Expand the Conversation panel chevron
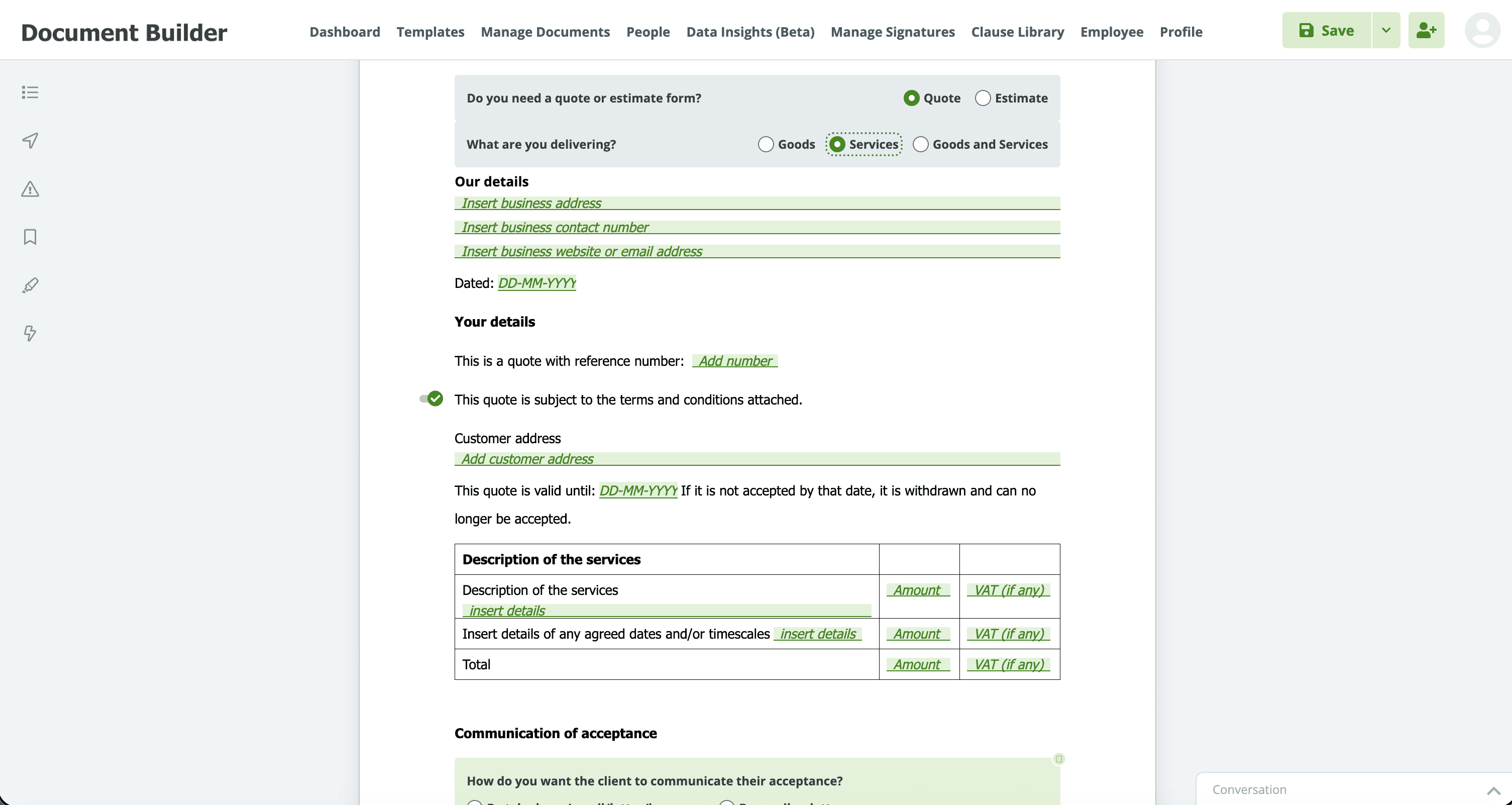Image resolution: width=1512 pixels, height=805 pixels. (1495, 790)
